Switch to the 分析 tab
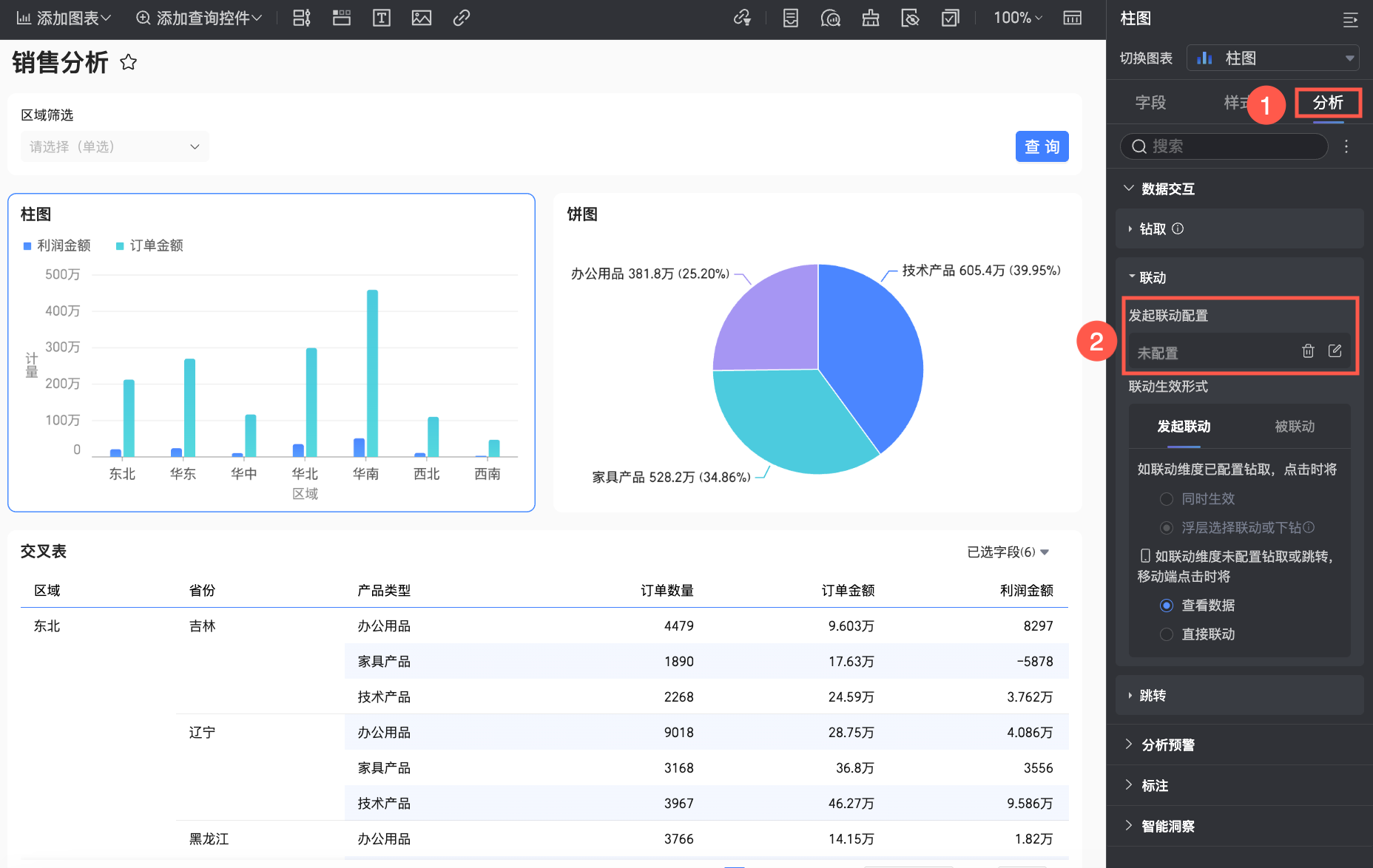The width and height of the screenshot is (1373, 868). coord(1328,103)
